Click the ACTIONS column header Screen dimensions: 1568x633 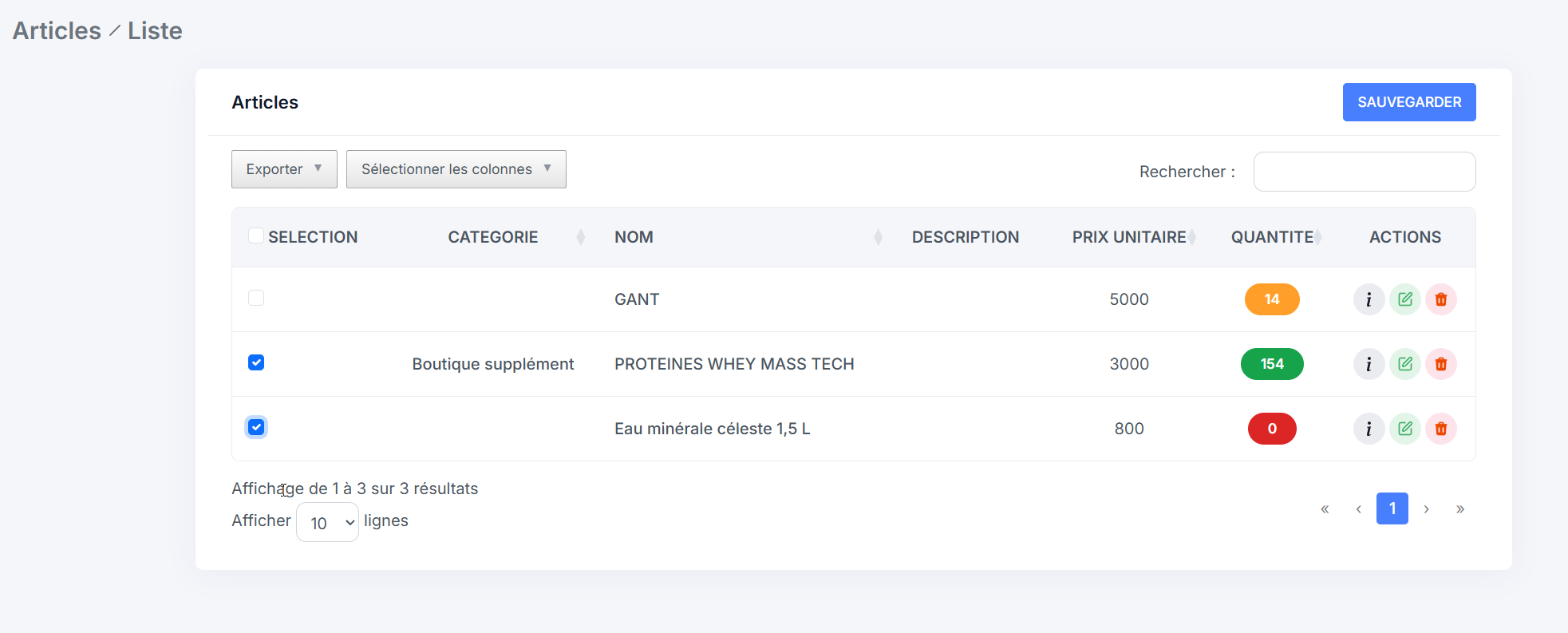[1405, 237]
